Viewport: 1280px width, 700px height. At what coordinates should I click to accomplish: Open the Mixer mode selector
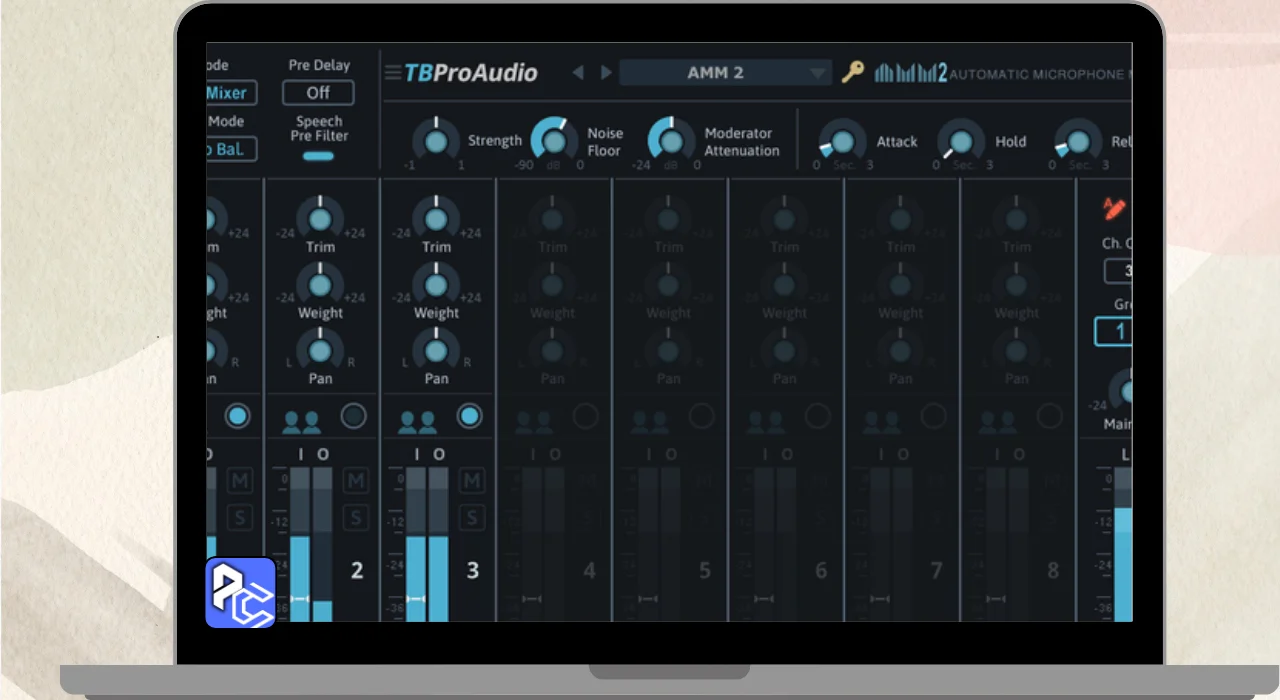point(231,93)
